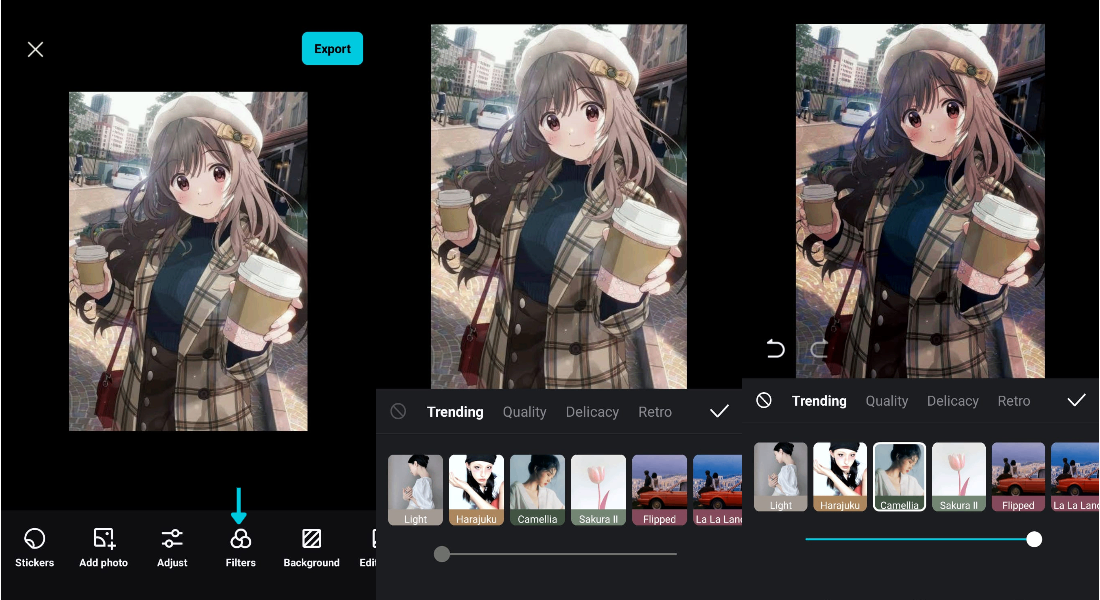The height and width of the screenshot is (600, 1100).
Task: Choose La La Land filter in the middle panel
Action: 717,490
